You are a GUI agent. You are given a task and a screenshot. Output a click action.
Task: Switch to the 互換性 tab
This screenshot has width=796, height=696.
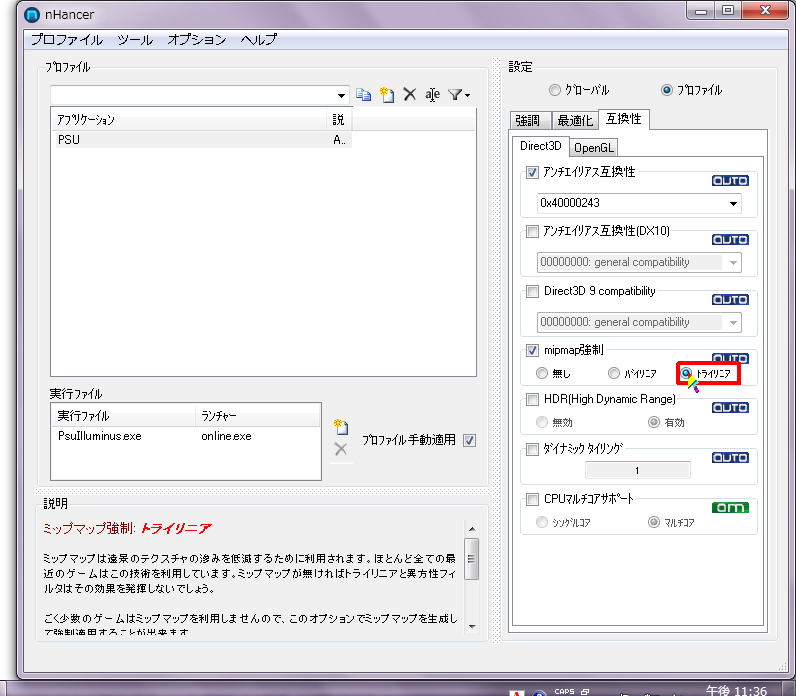pos(623,119)
